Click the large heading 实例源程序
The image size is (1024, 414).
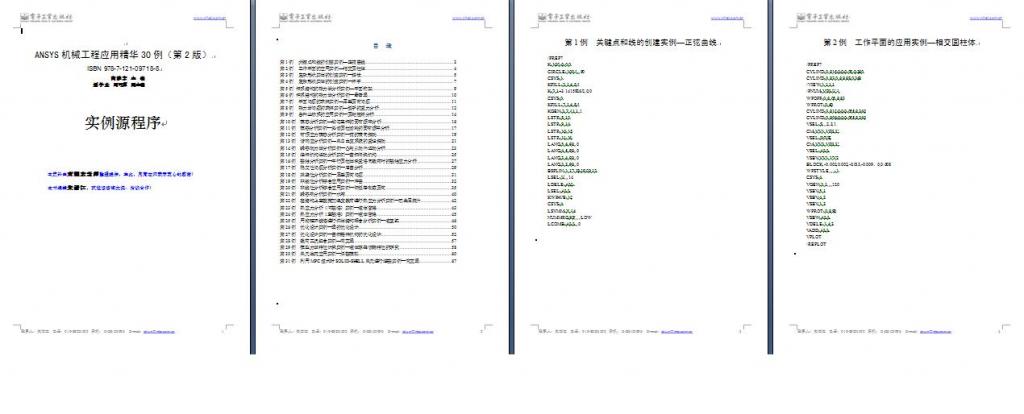tap(124, 123)
